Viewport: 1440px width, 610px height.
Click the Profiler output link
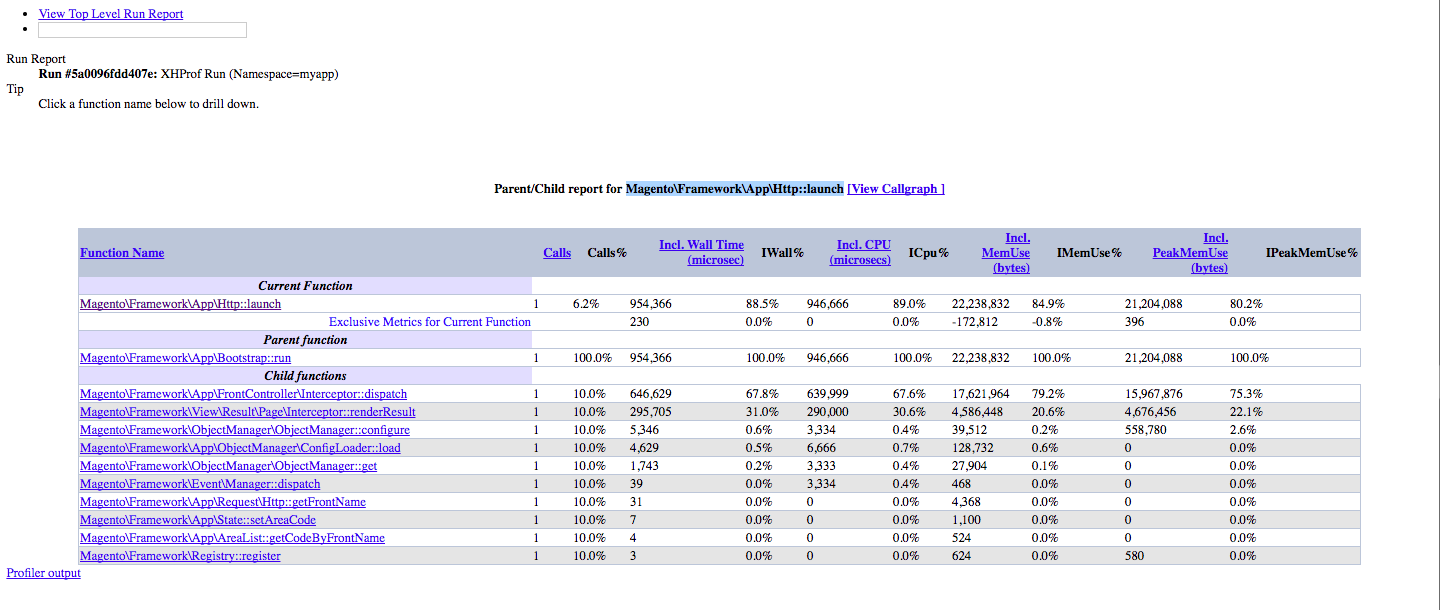tap(43, 573)
